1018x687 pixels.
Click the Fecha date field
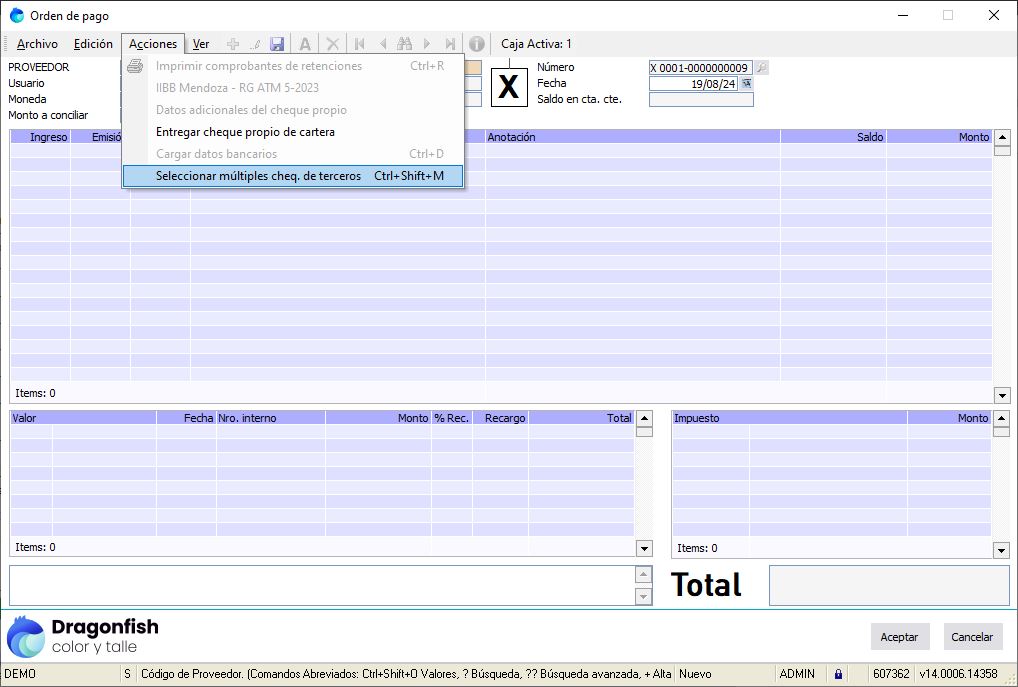[693, 84]
